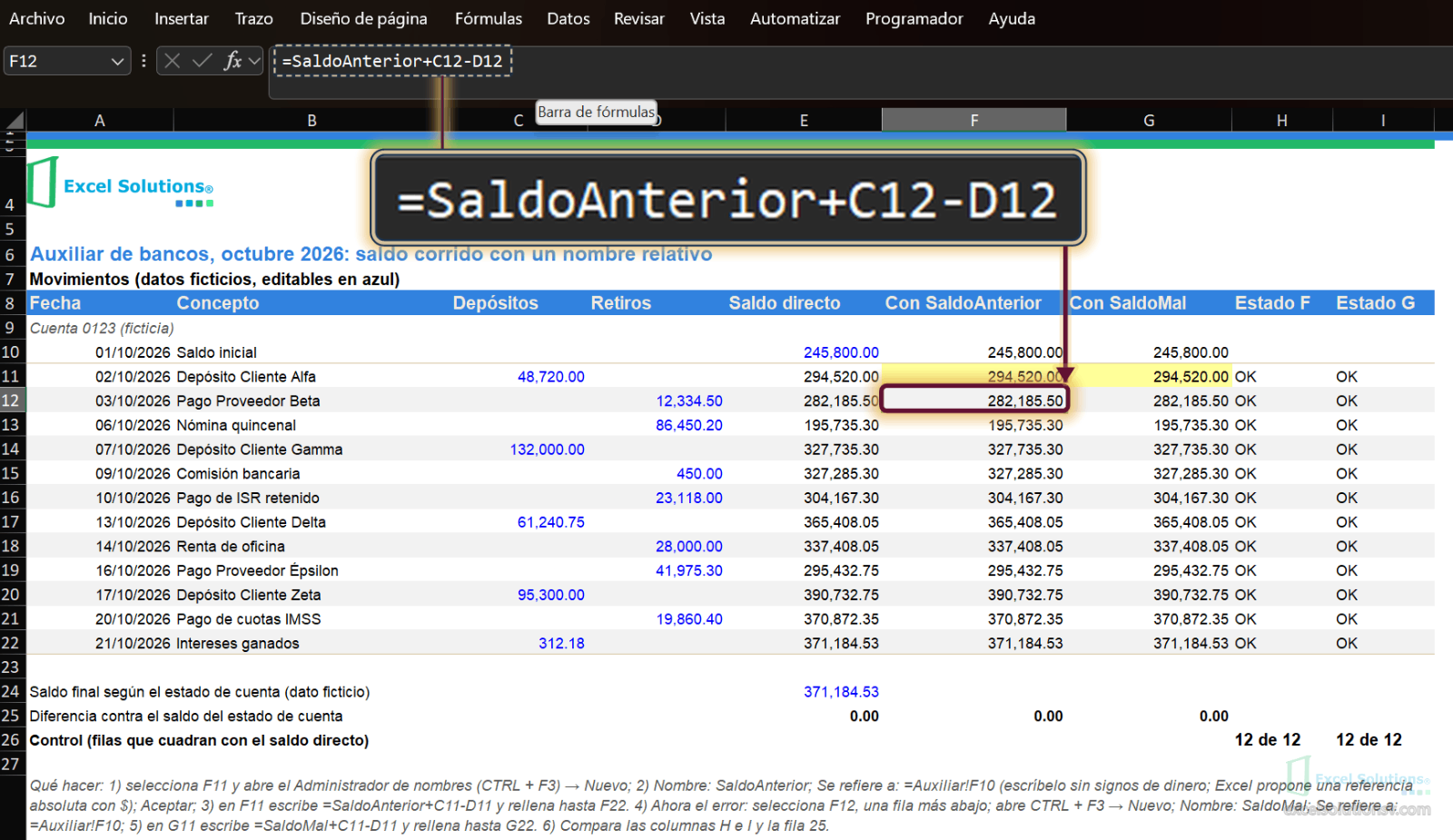1453x840 pixels.
Task: Expand the function list dropdown next to fx
Action: point(254,61)
